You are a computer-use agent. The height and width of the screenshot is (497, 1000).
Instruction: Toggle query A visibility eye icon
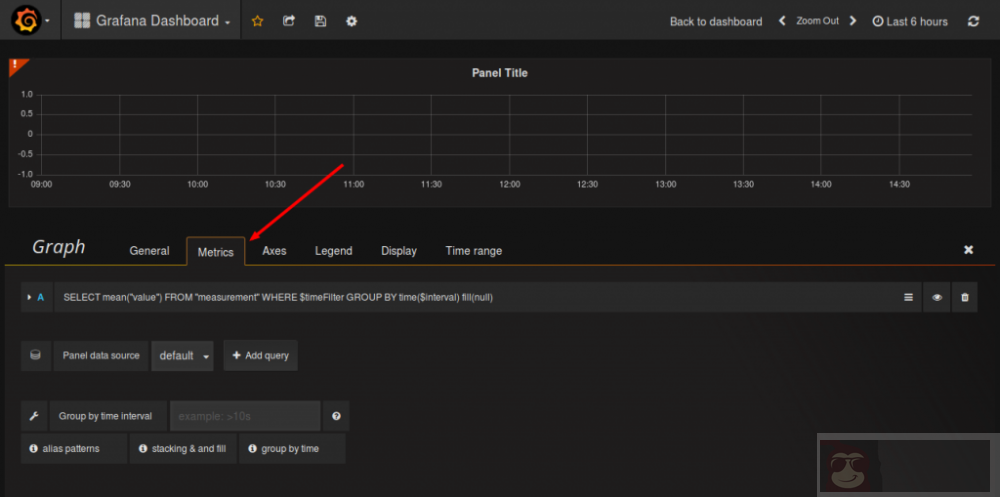936,297
